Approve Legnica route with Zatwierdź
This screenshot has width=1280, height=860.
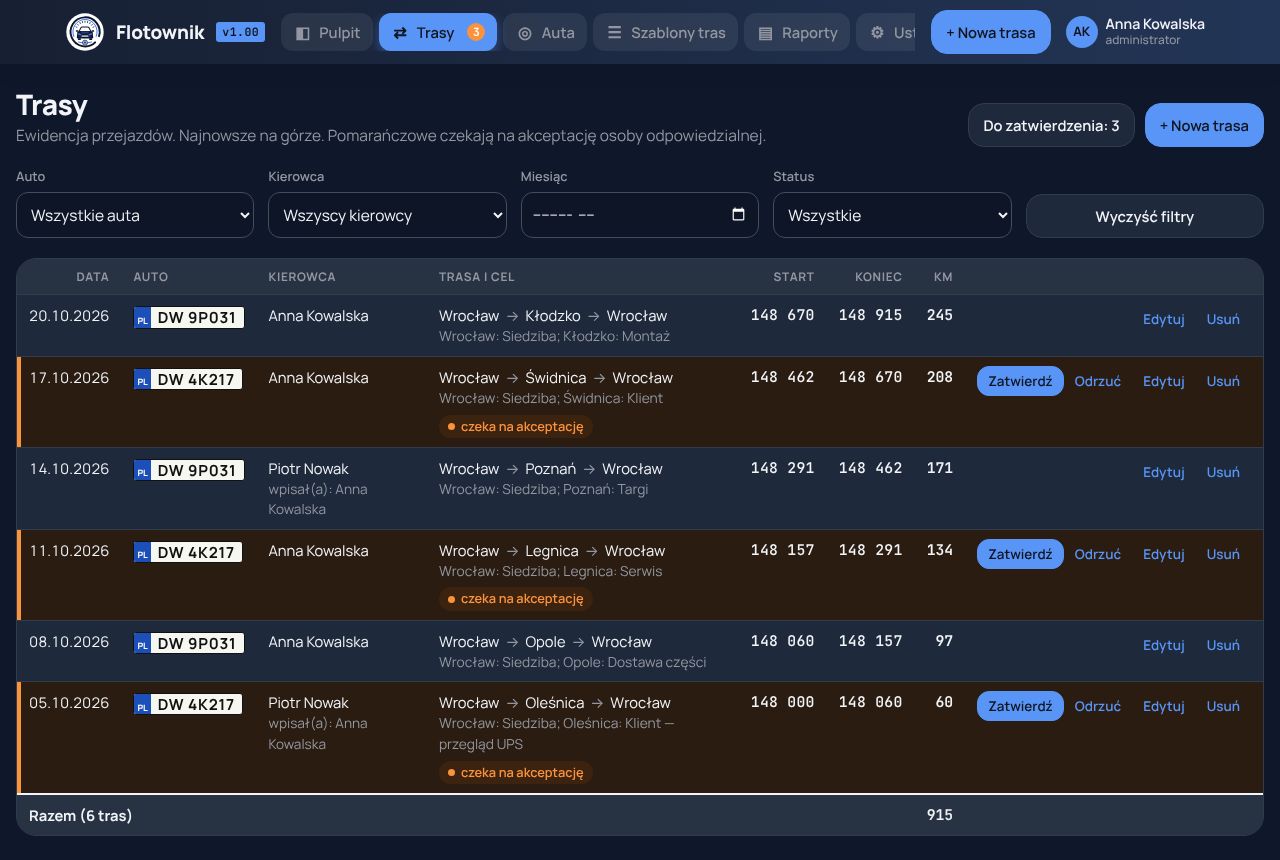pyautogui.click(x=1020, y=554)
